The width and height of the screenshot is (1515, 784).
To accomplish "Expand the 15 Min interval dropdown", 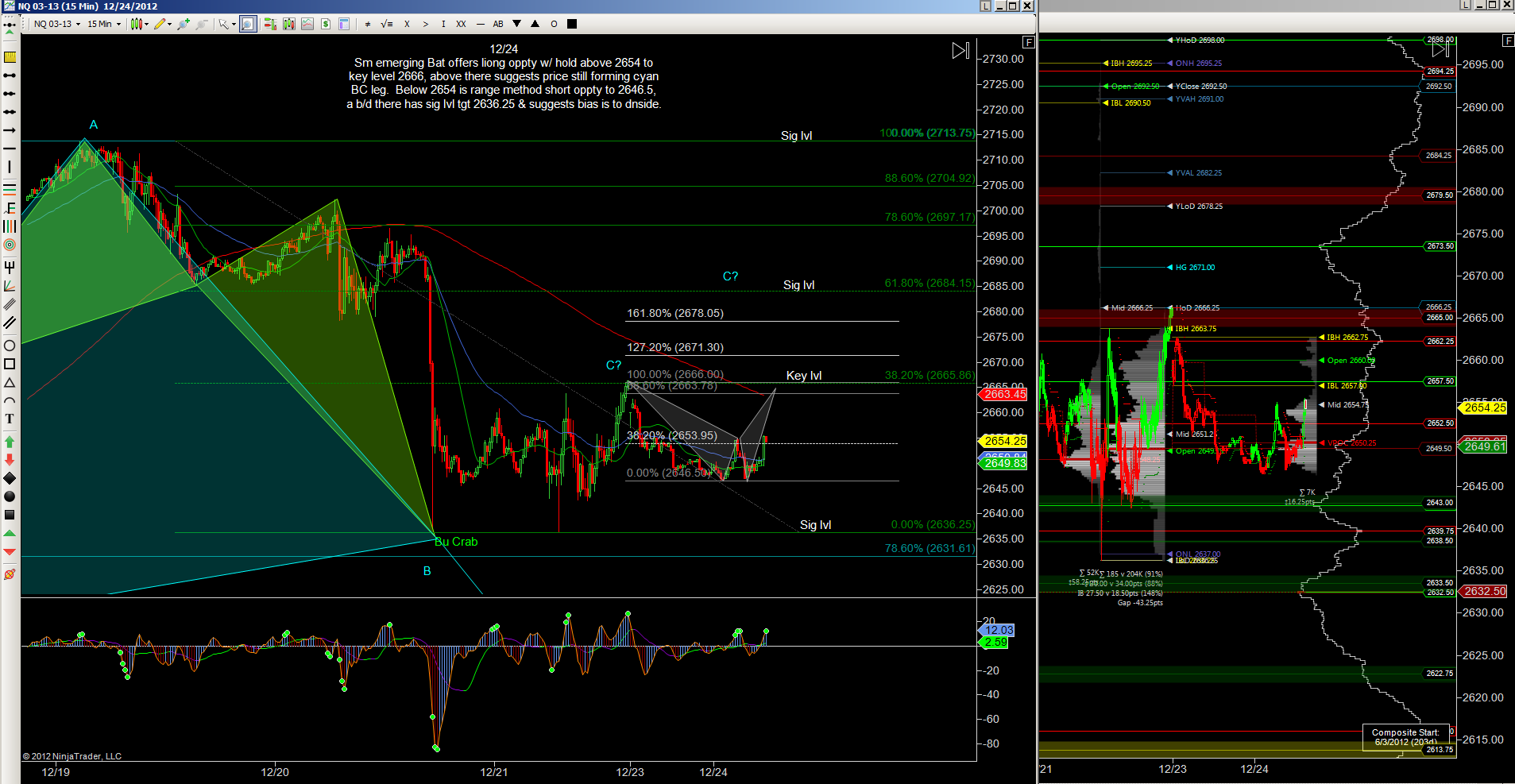I will 104,24.
